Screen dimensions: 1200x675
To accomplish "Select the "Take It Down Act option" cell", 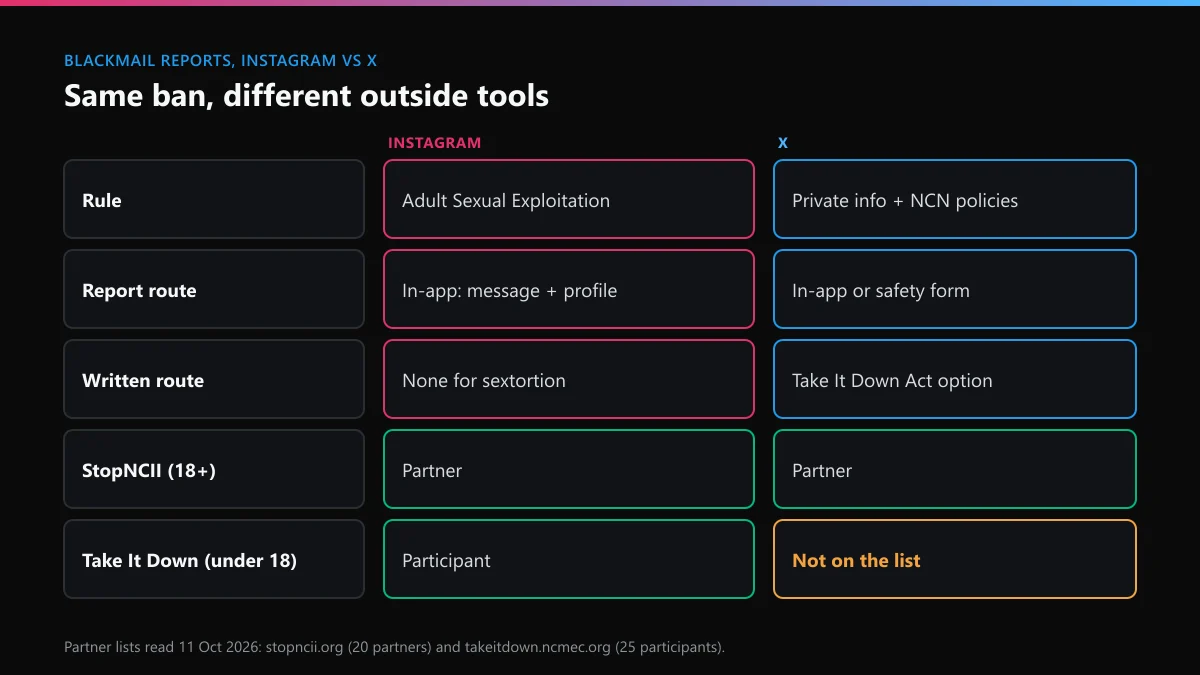I will click(955, 380).
